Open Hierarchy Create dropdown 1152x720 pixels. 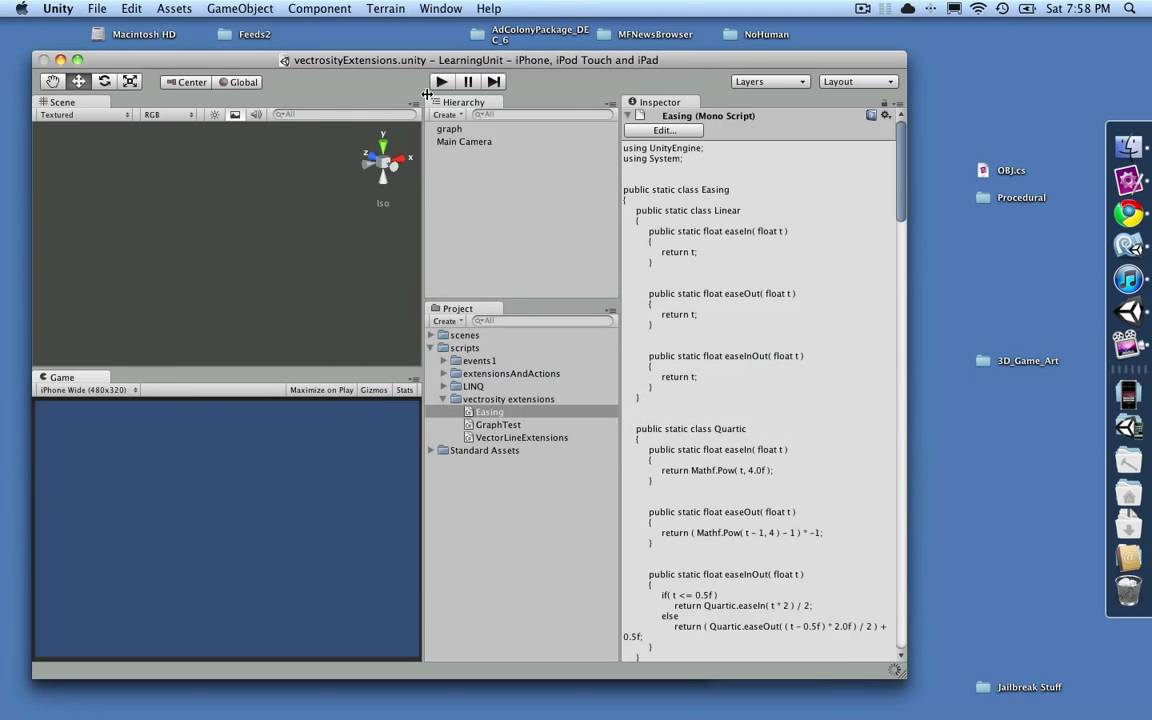[x=447, y=115]
